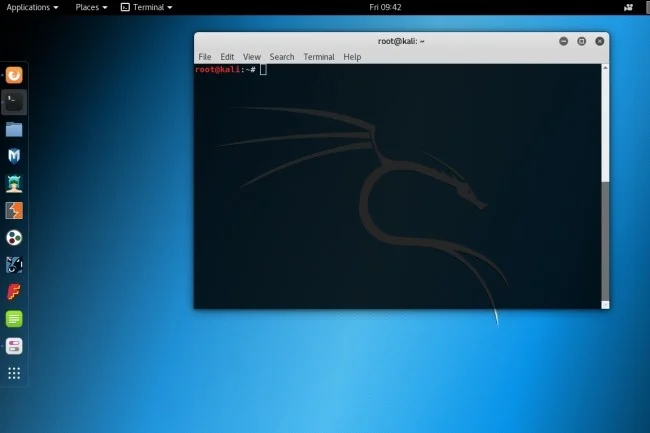Open the Terminal app menu in top bar
The height and width of the screenshot is (433, 650).
click(146, 7)
